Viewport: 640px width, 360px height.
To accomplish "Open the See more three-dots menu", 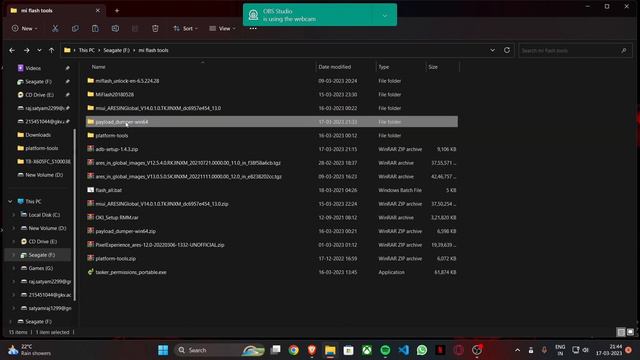I will pos(253,29).
